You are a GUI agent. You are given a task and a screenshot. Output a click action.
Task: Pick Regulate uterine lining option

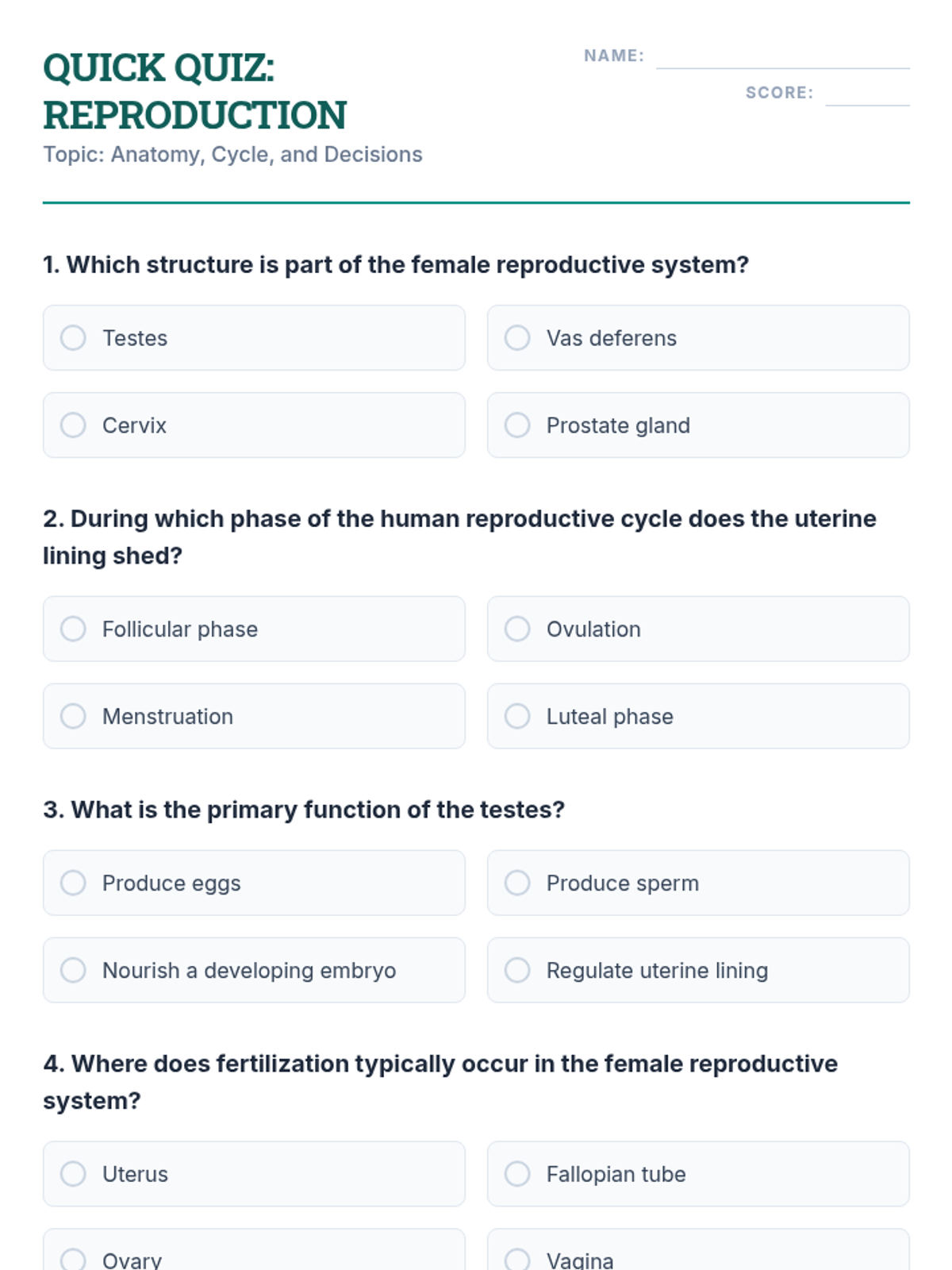[x=698, y=970]
